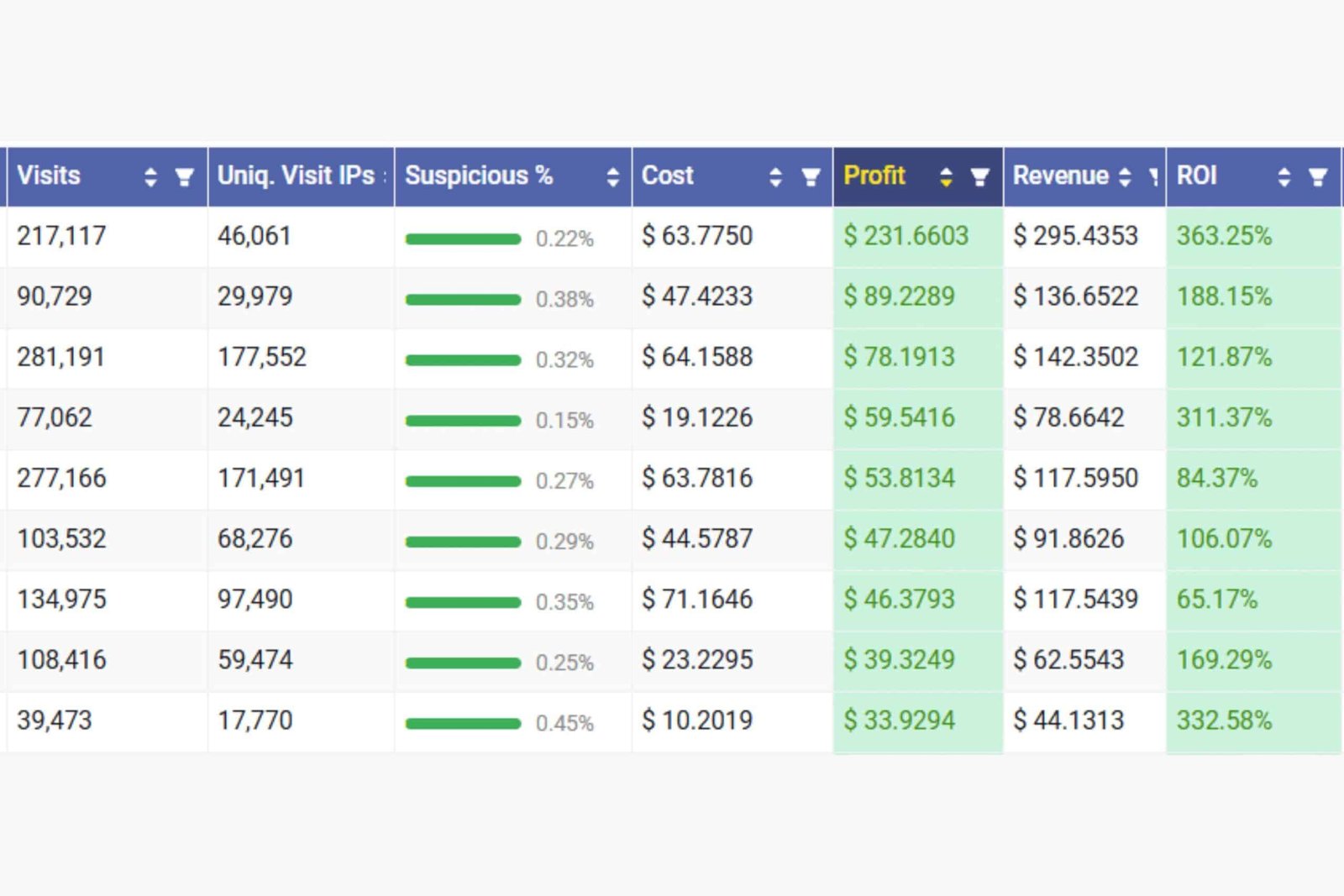Click the Visits column sort arrows
The width and height of the screenshot is (1344, 896).
(x=150, y=176)
